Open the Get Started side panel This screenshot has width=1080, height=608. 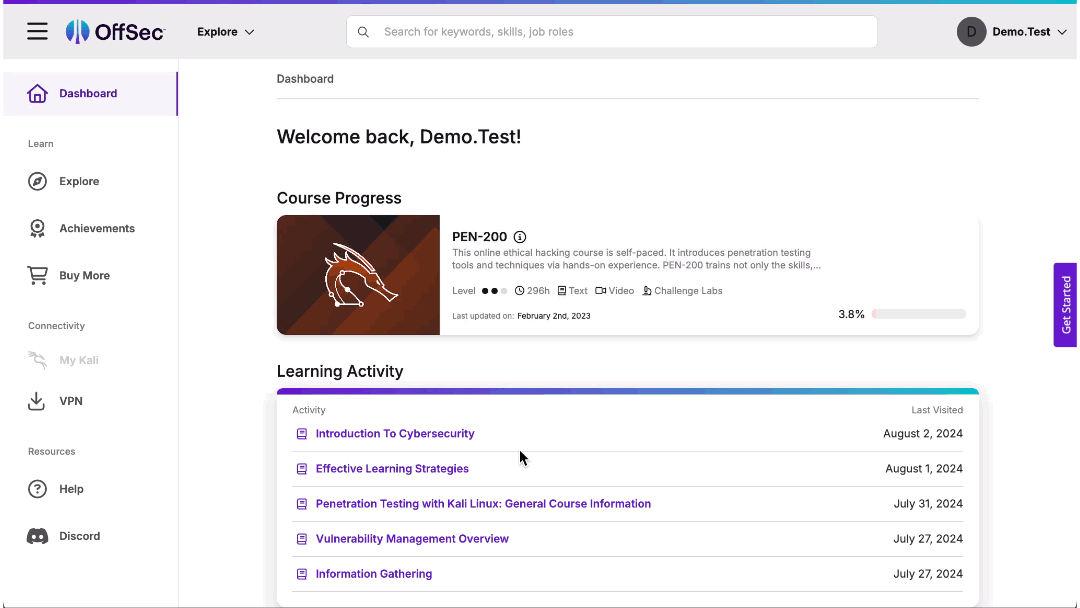pos(1064,305)
